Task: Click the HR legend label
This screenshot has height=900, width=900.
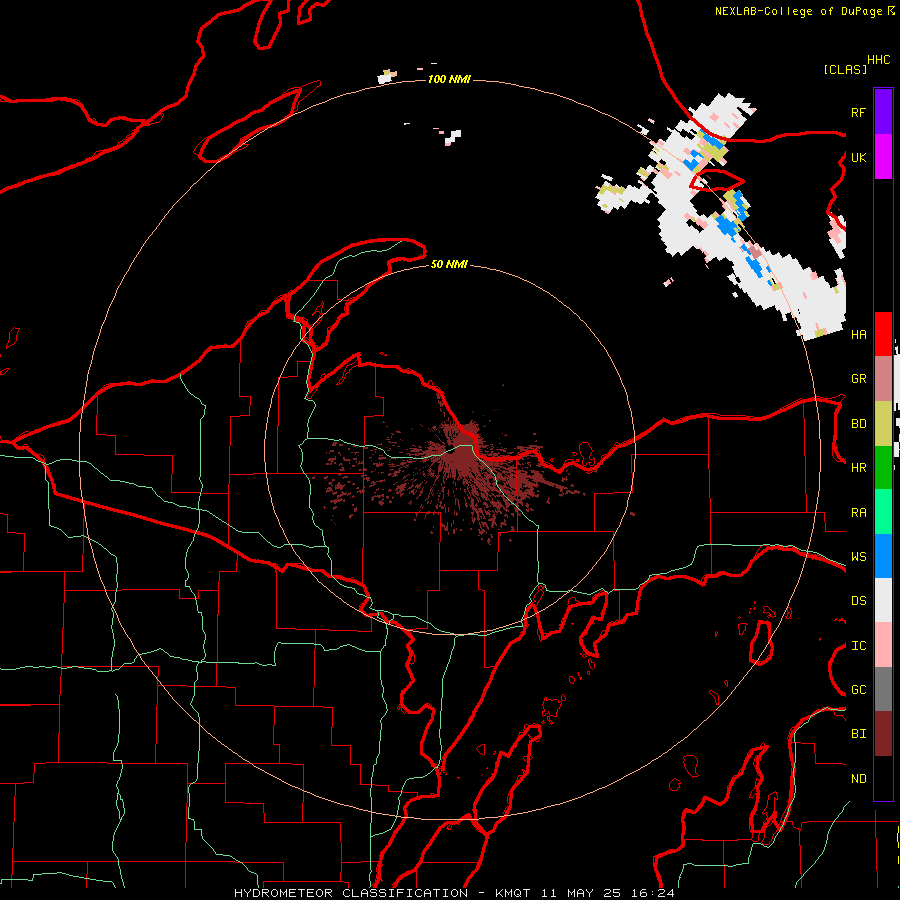Action: click(858, 468)
